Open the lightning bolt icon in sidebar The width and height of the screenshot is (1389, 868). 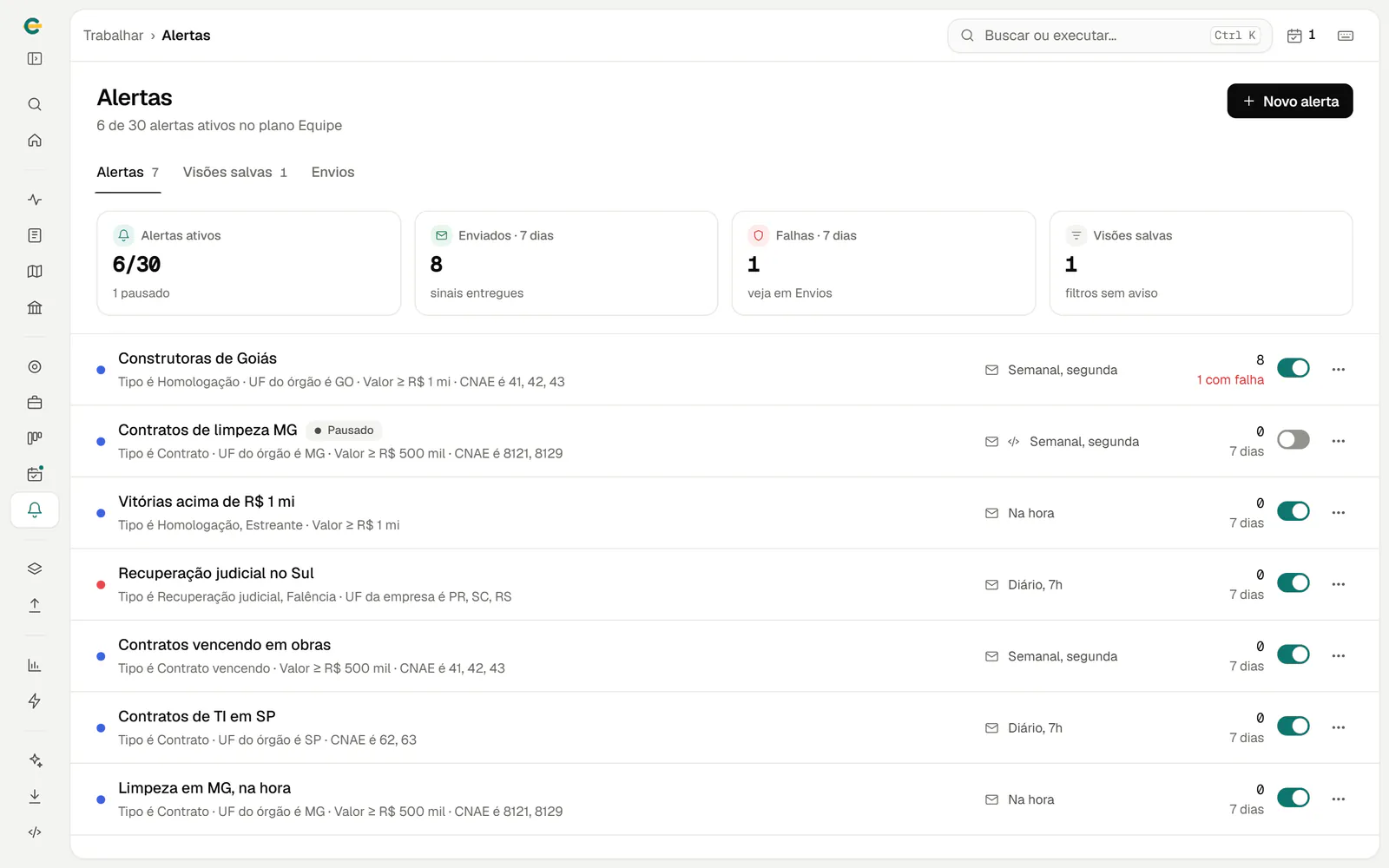(x=35, y=700)
